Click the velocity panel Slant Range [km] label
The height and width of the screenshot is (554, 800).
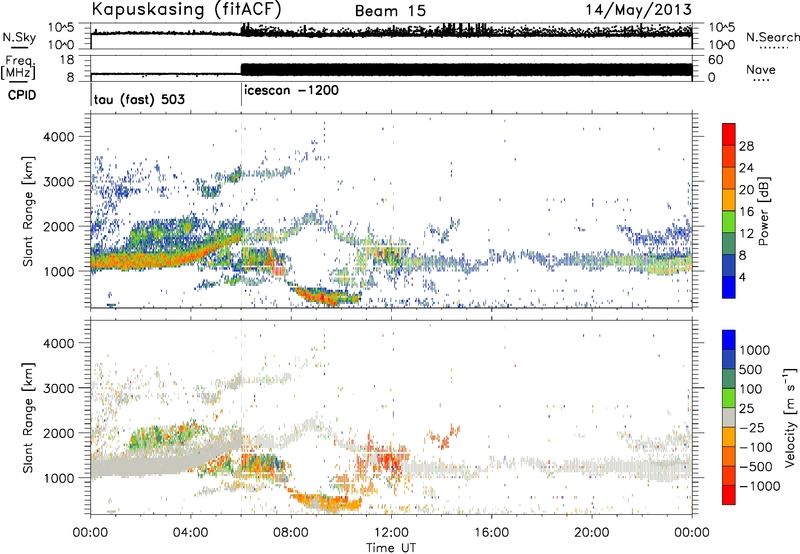pos(29,417)
